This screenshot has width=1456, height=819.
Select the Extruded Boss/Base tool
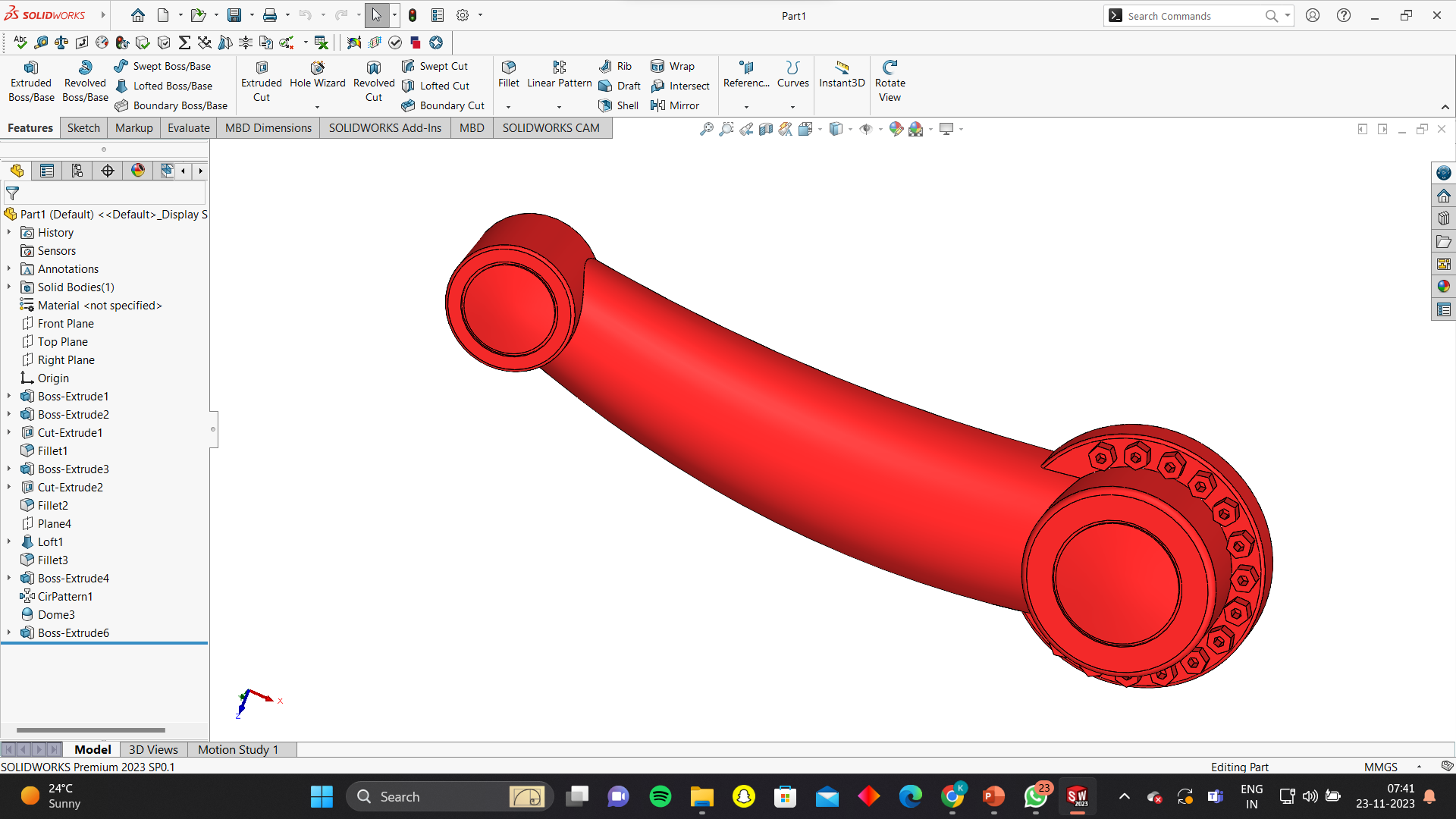click(31, 81)
